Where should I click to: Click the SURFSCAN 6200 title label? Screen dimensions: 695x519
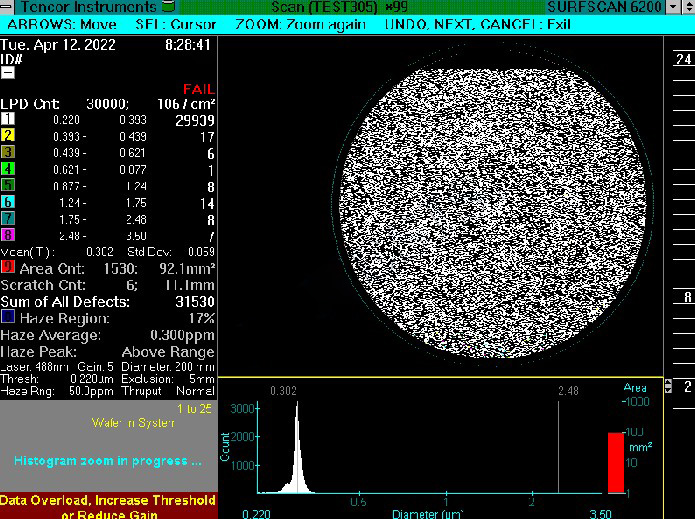point(603,6)
